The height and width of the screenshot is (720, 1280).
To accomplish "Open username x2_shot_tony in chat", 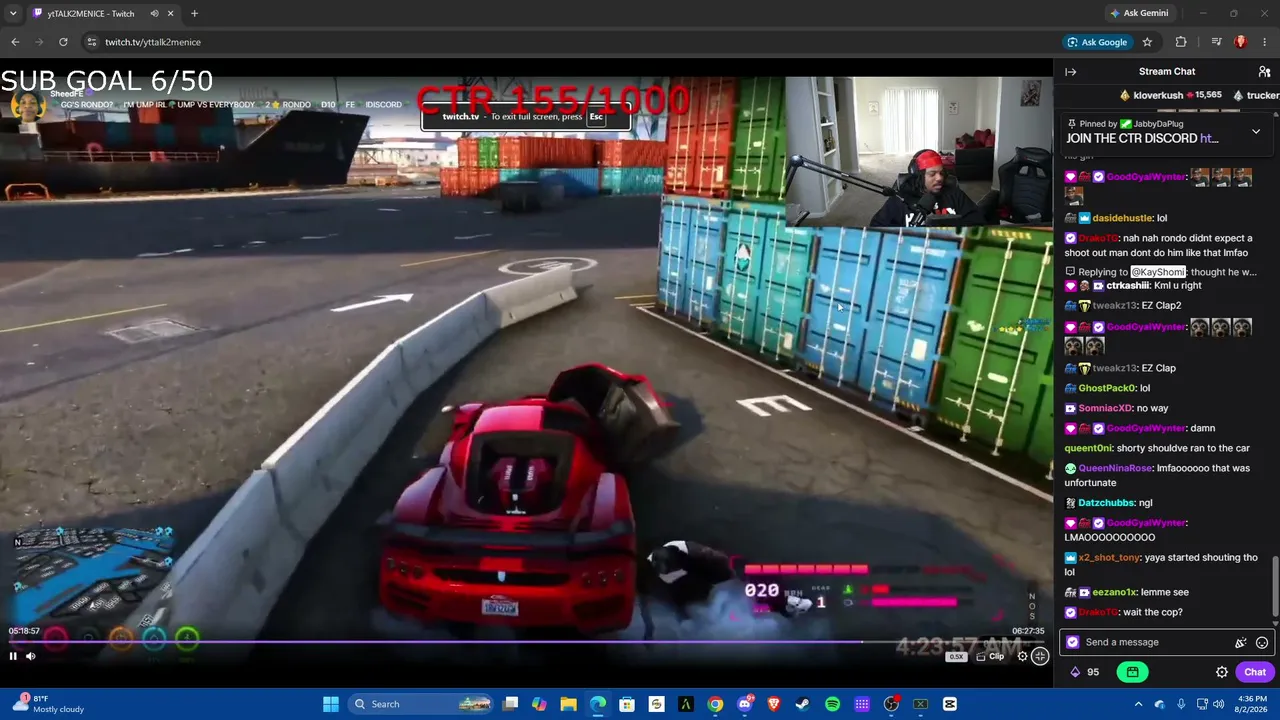I will (x=1110, y=558).
